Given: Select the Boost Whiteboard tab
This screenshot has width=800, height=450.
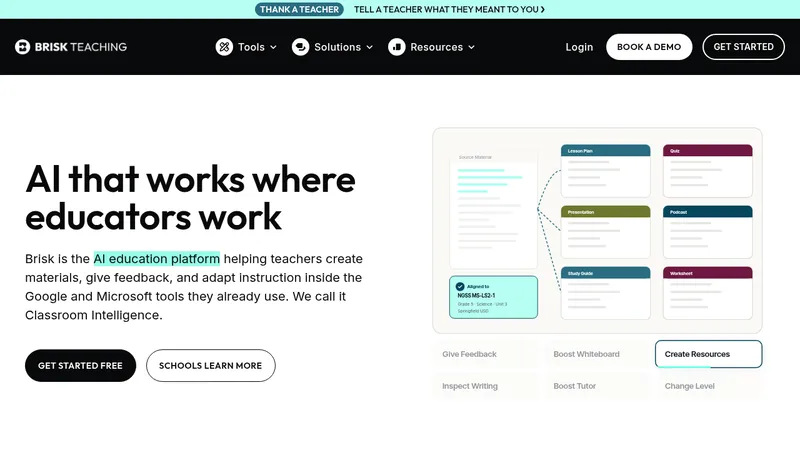Looking at the screenshot, I should pyautogui.click(x=596, y=354).
